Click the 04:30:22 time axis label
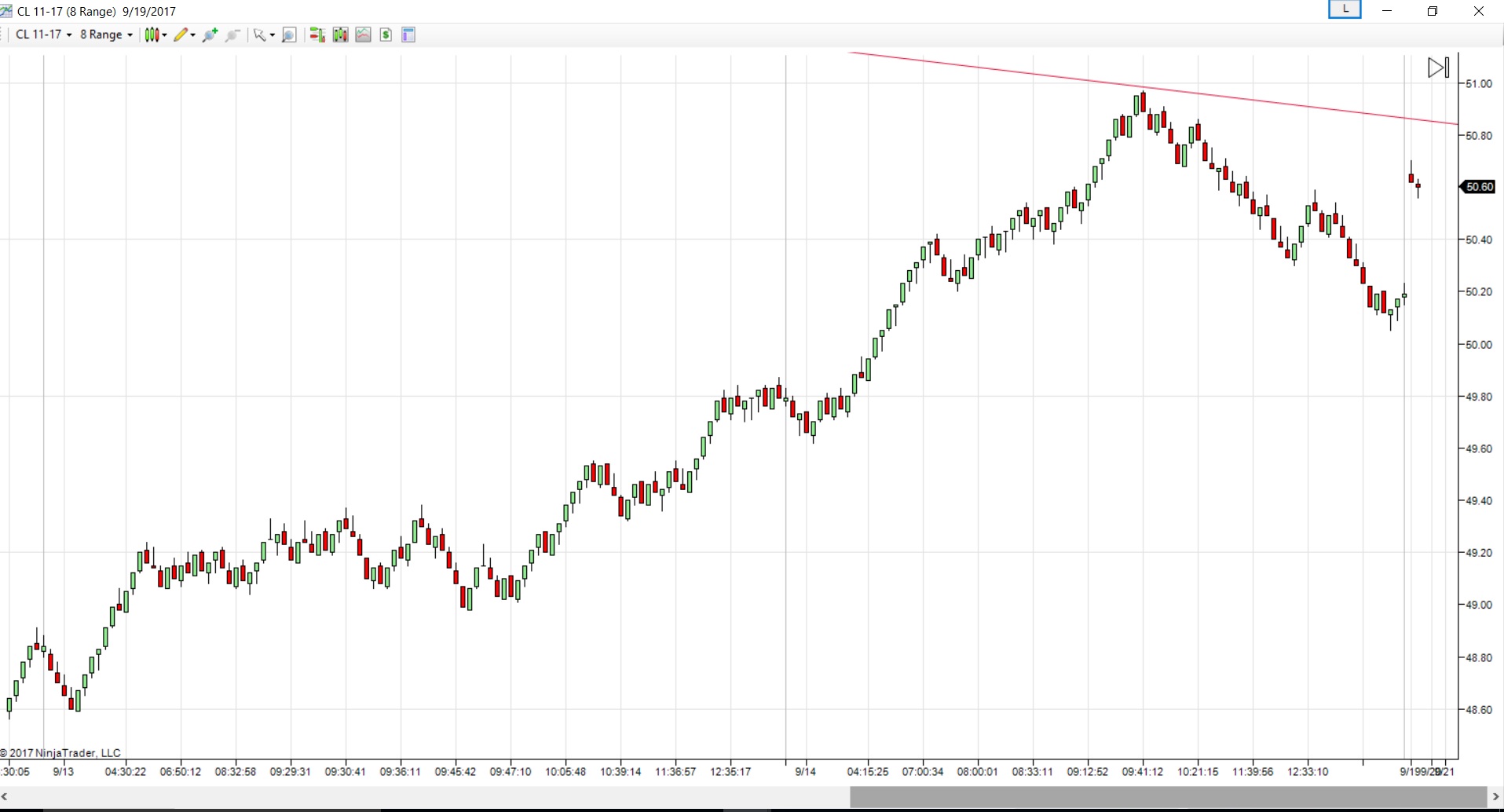The width and height of the screenshot is (1504, 812). coord(126,772)
